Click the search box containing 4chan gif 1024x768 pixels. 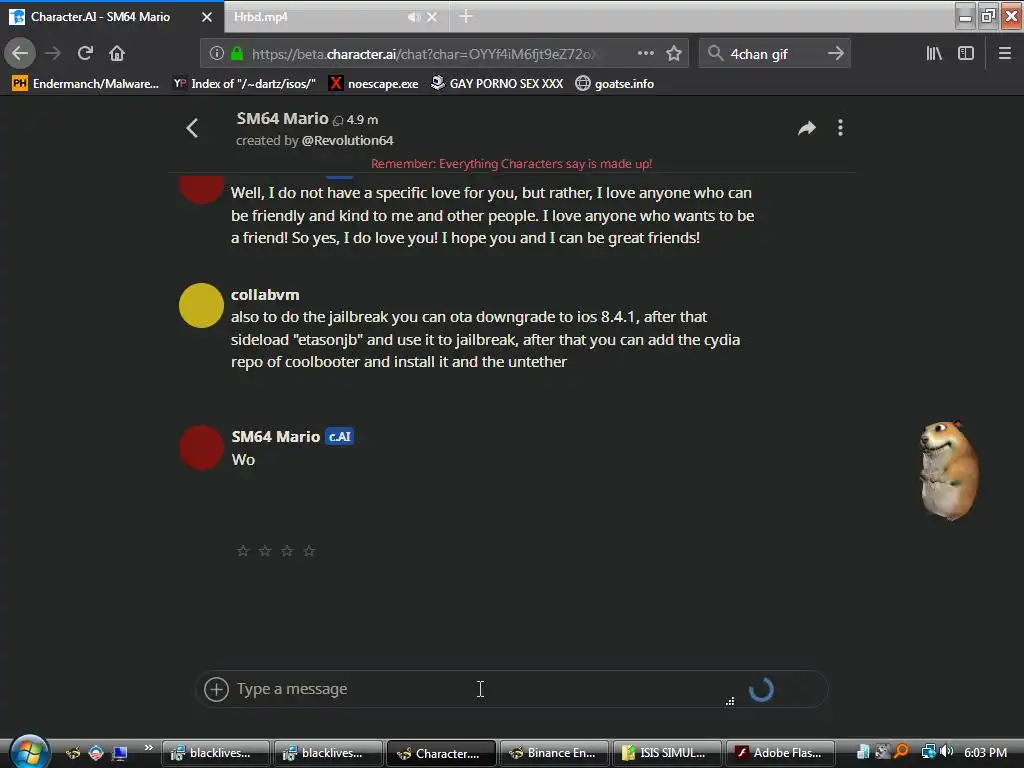click(774, 54)
